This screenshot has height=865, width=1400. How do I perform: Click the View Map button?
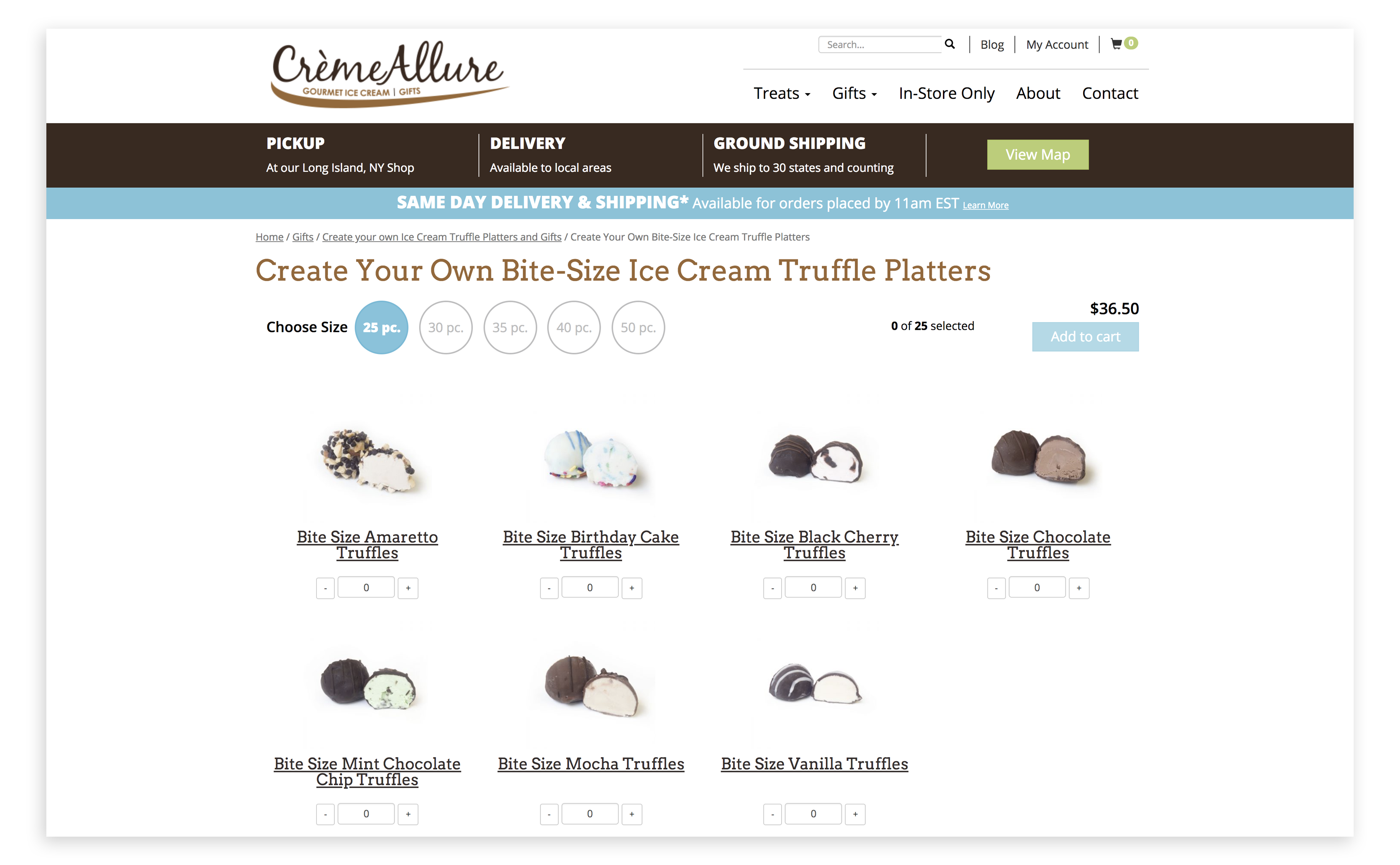(1037, 154)
